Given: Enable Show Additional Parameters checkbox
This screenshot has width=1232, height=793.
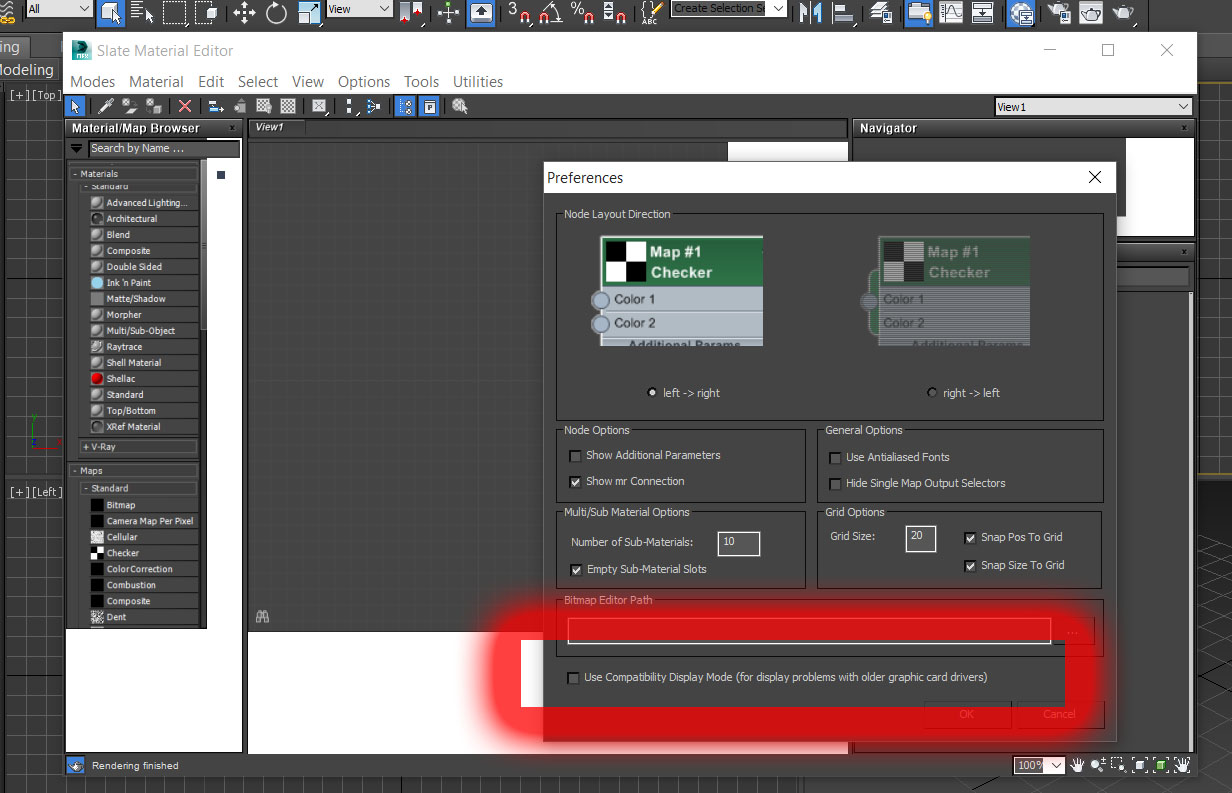Looking at the screenshot, I should coord(575,456).
